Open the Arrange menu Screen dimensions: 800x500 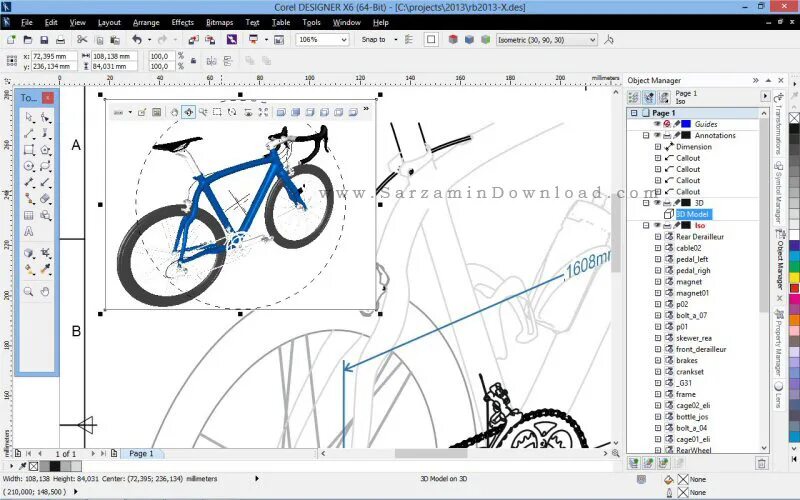tap(146, 22)
